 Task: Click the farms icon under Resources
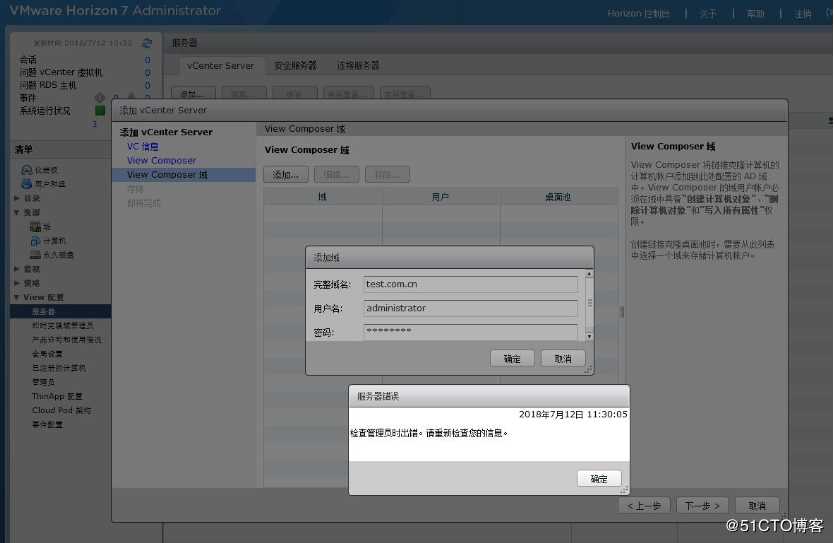[36, 227]
